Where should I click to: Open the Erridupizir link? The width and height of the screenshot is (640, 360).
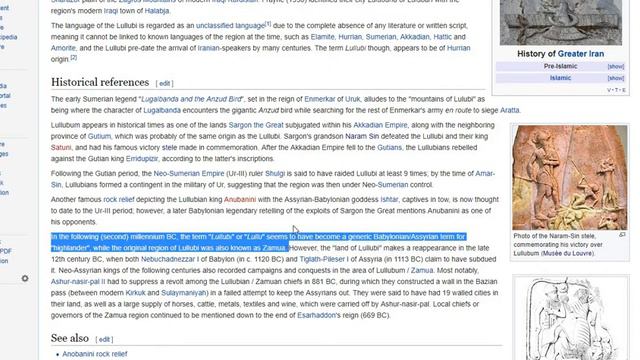[x=142, y=159]
